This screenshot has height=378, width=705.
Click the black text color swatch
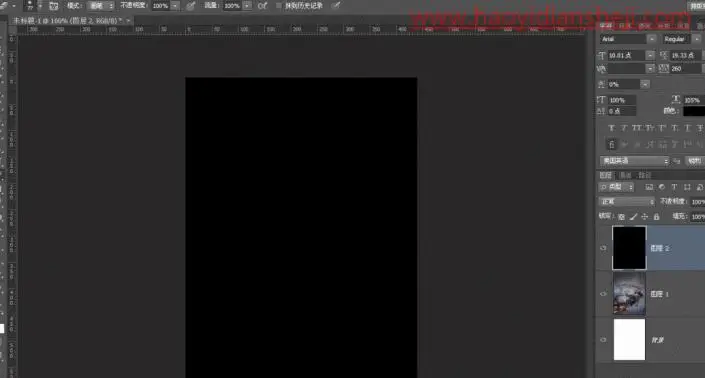[694, 111]
